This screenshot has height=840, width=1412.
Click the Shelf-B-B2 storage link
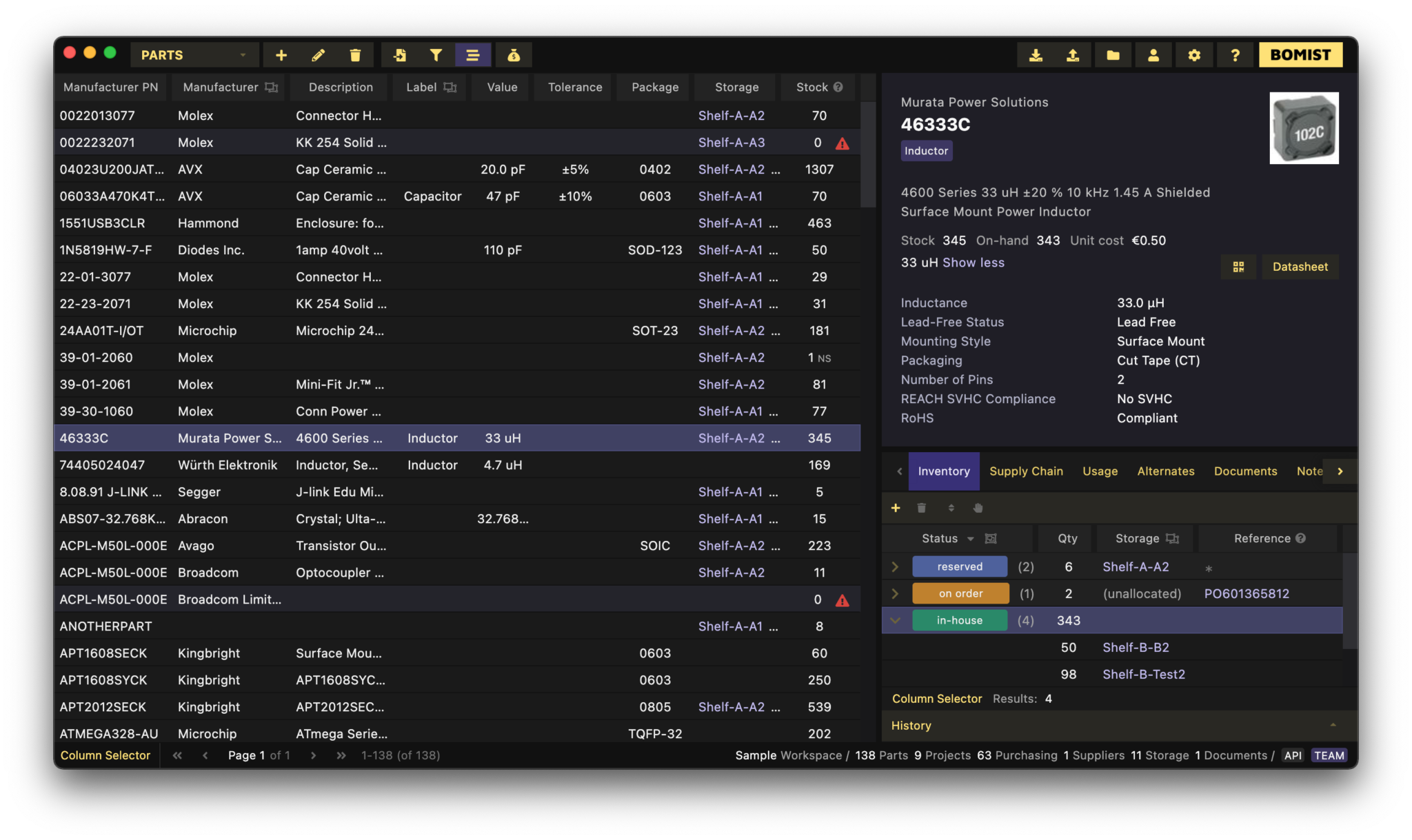click(x=1136, y=647)
